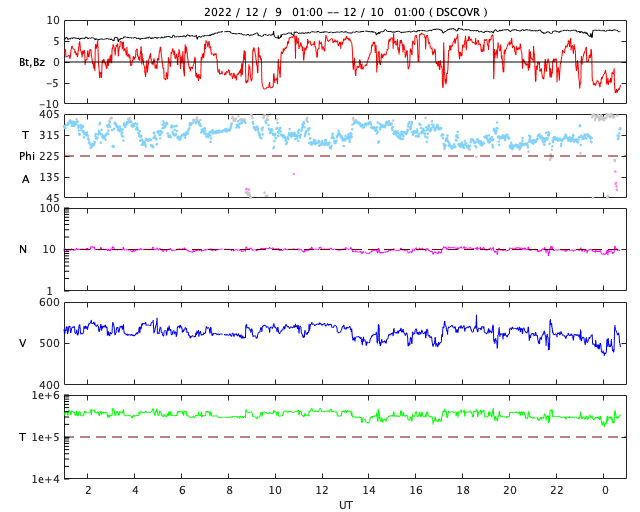Click the '1e+5' temperature tick label
This screenshot has height=512, width=640.
[46, 437]
